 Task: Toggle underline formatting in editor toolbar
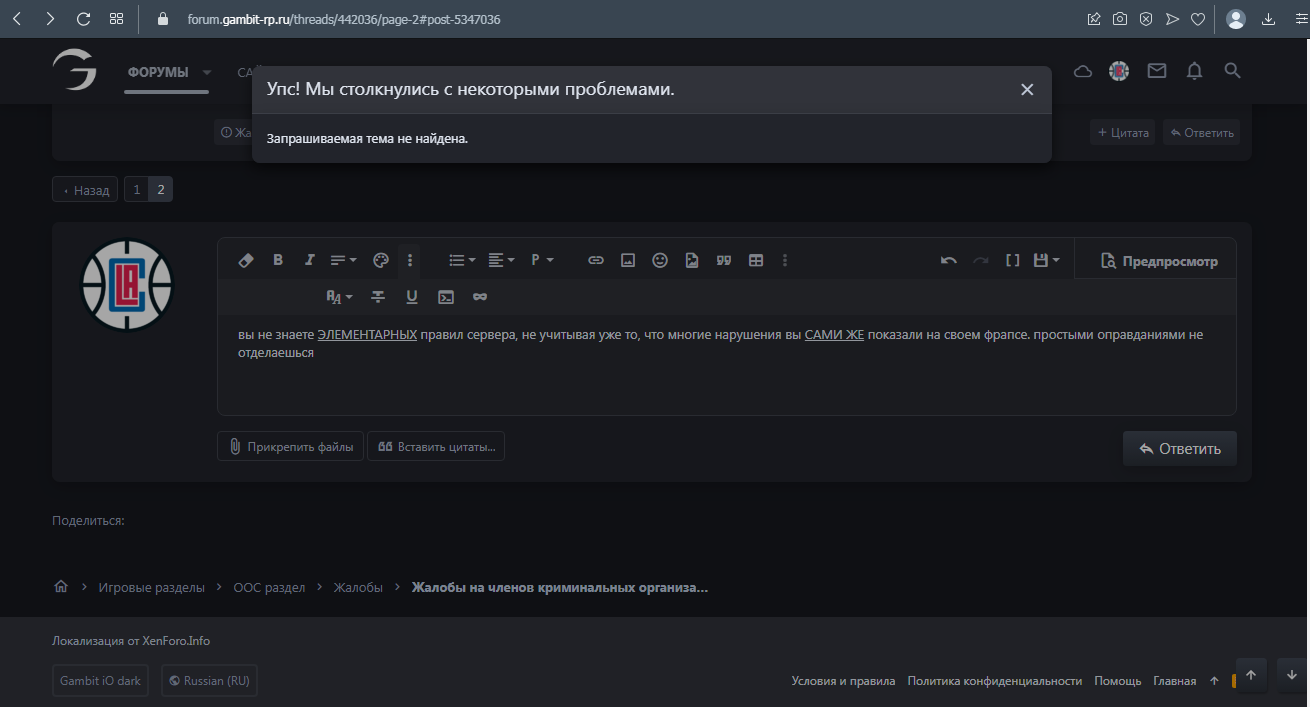(411, 297)
